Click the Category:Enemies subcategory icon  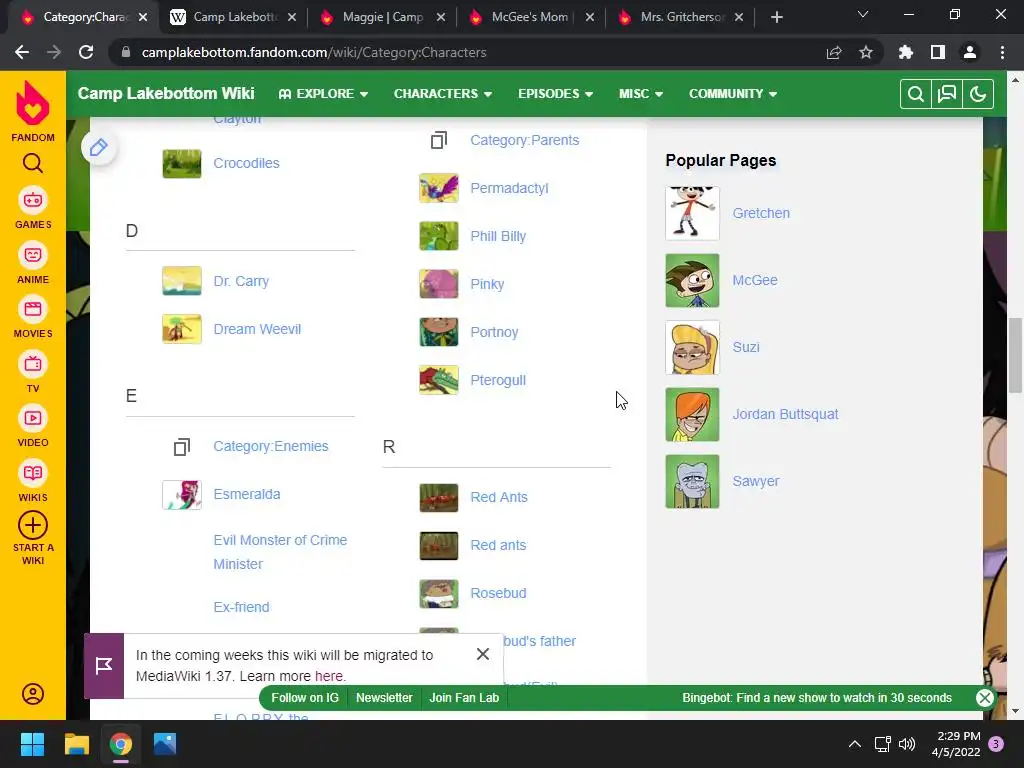click(x=182, y=447)
